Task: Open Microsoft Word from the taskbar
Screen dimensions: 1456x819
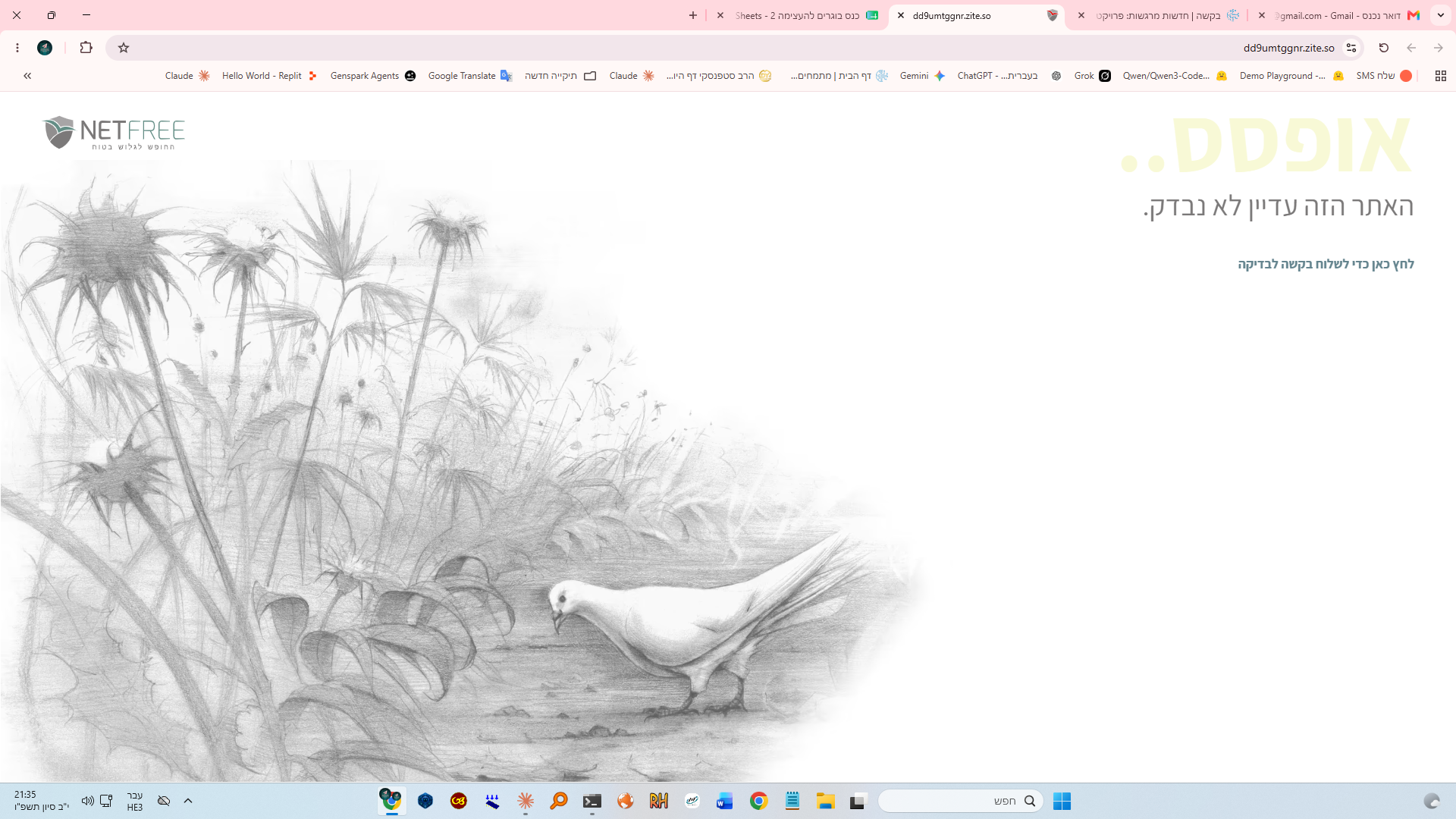Action: pyautogui.click(x=724, y=801)
